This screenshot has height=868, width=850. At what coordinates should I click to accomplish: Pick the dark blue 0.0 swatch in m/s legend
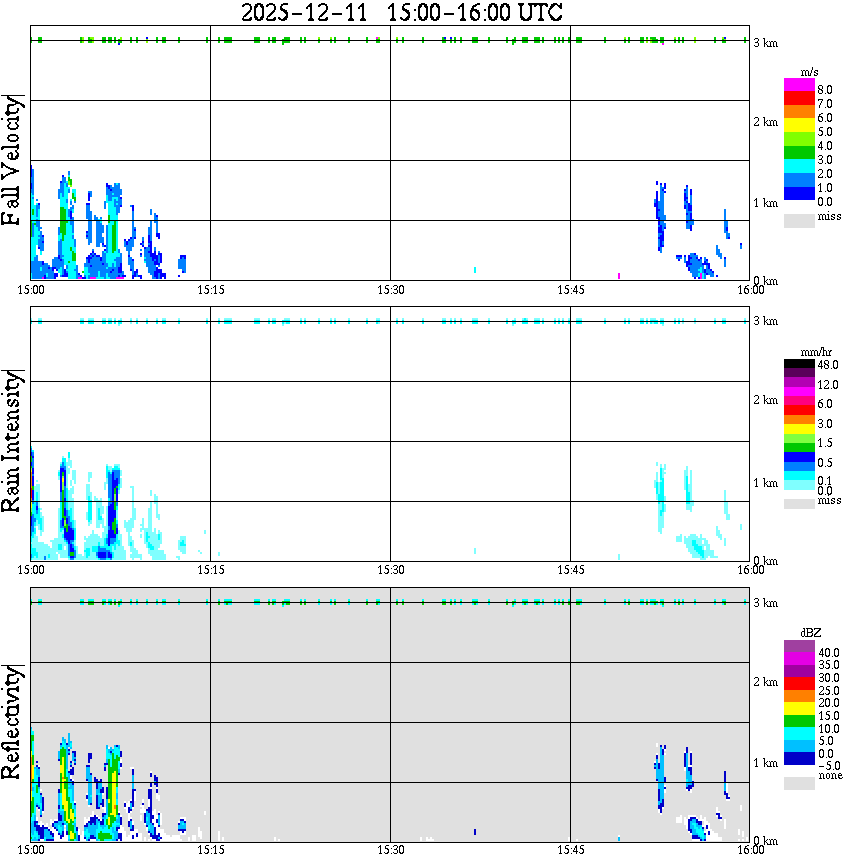799,194
